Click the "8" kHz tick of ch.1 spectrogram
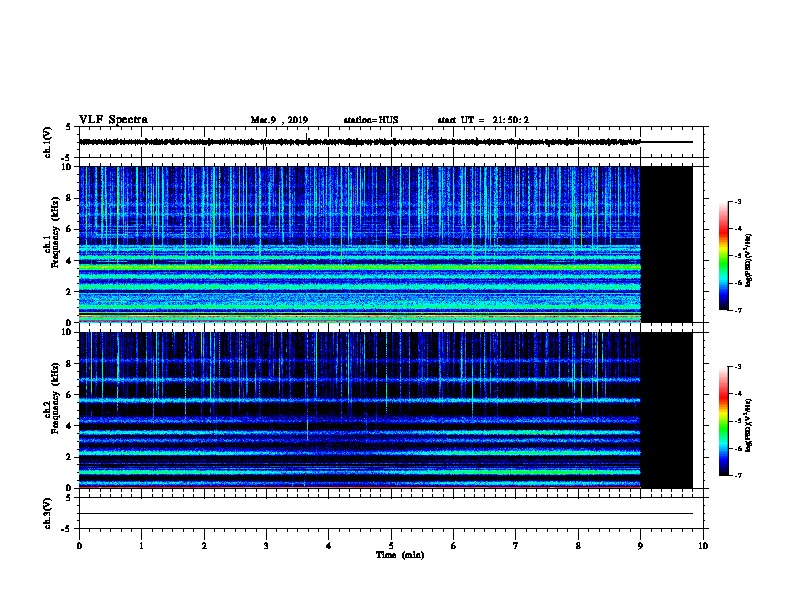The height and width of the screenshot is (612, 792). pos(69,198)
